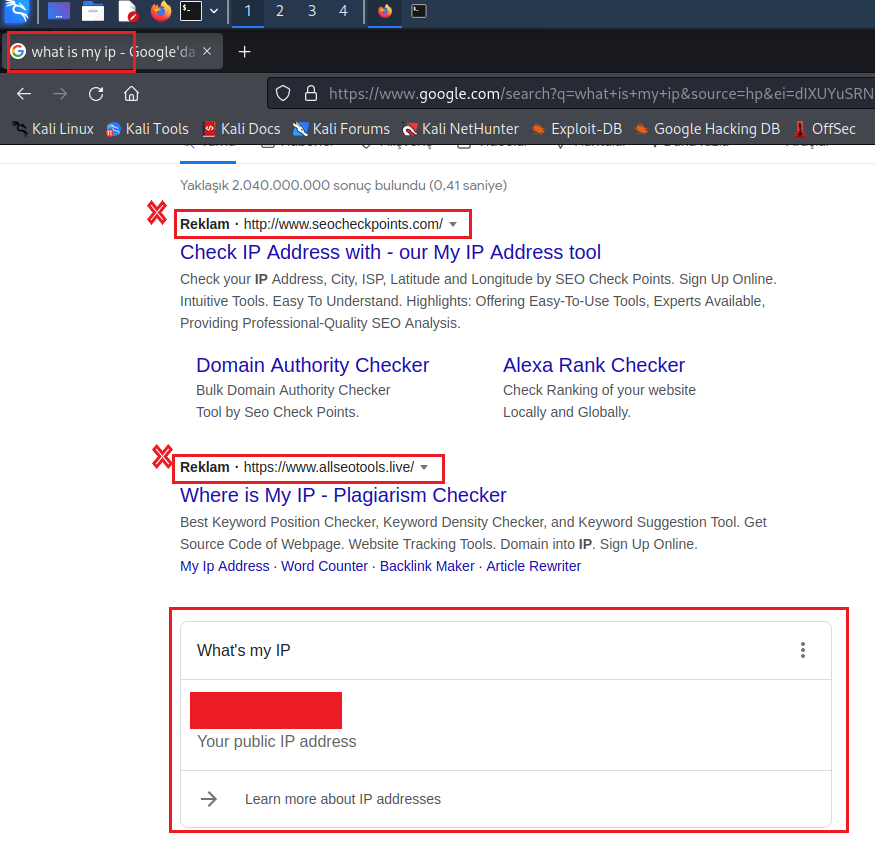
Task: Launch the file manager from the panel
Action: click(93, 12)
